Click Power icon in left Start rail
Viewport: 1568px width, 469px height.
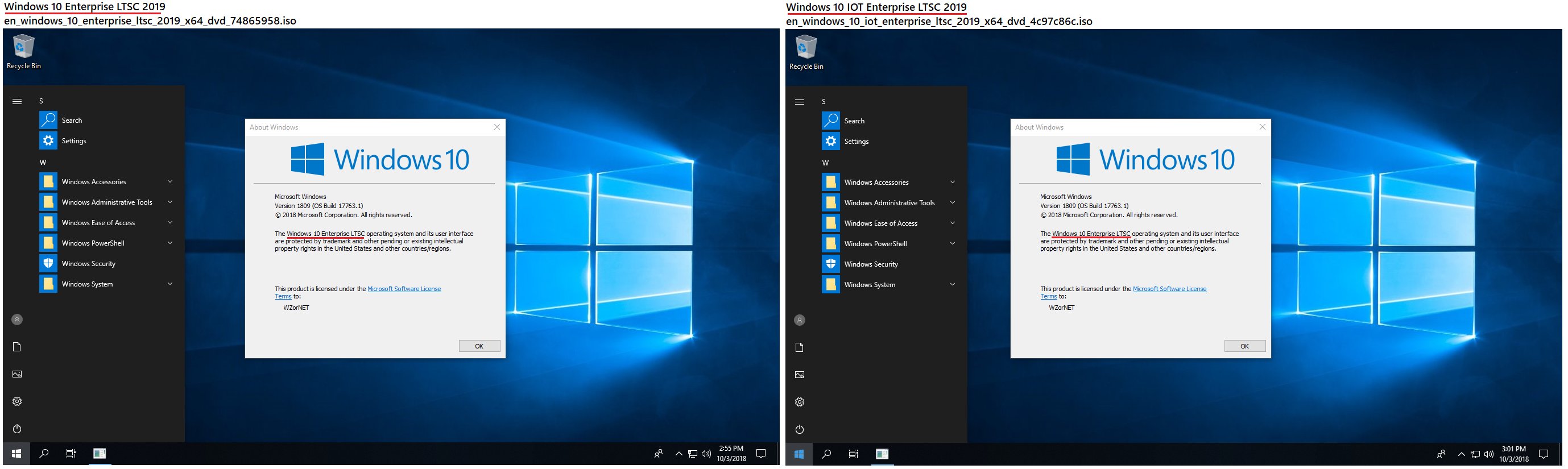[x=17, y=429]
